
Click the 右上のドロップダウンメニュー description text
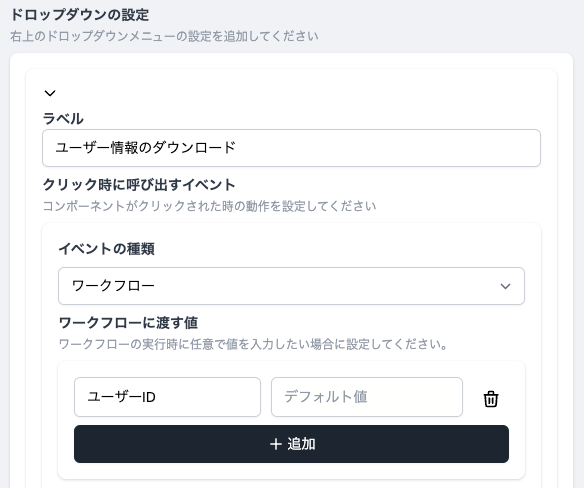tap(164, 37)
